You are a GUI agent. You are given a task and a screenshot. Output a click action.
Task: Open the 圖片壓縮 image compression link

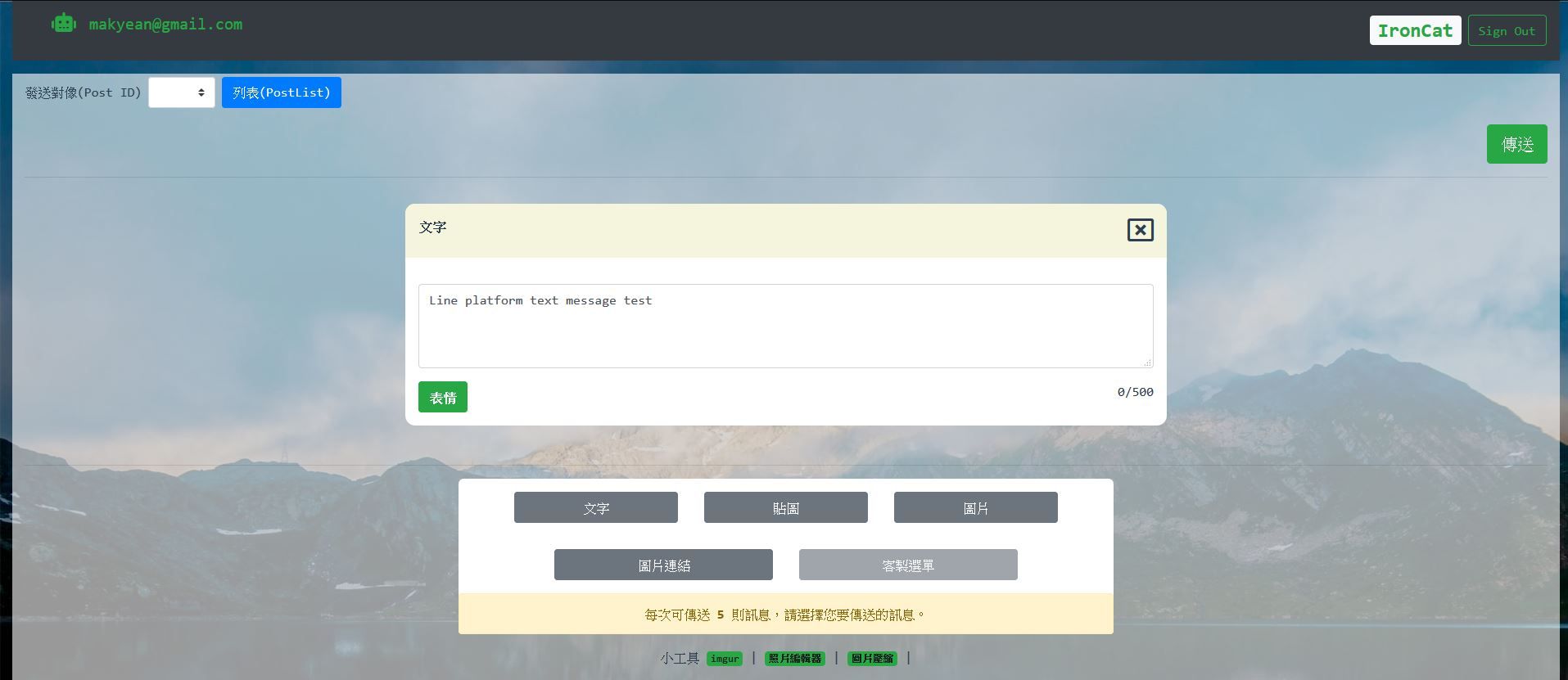872,659
